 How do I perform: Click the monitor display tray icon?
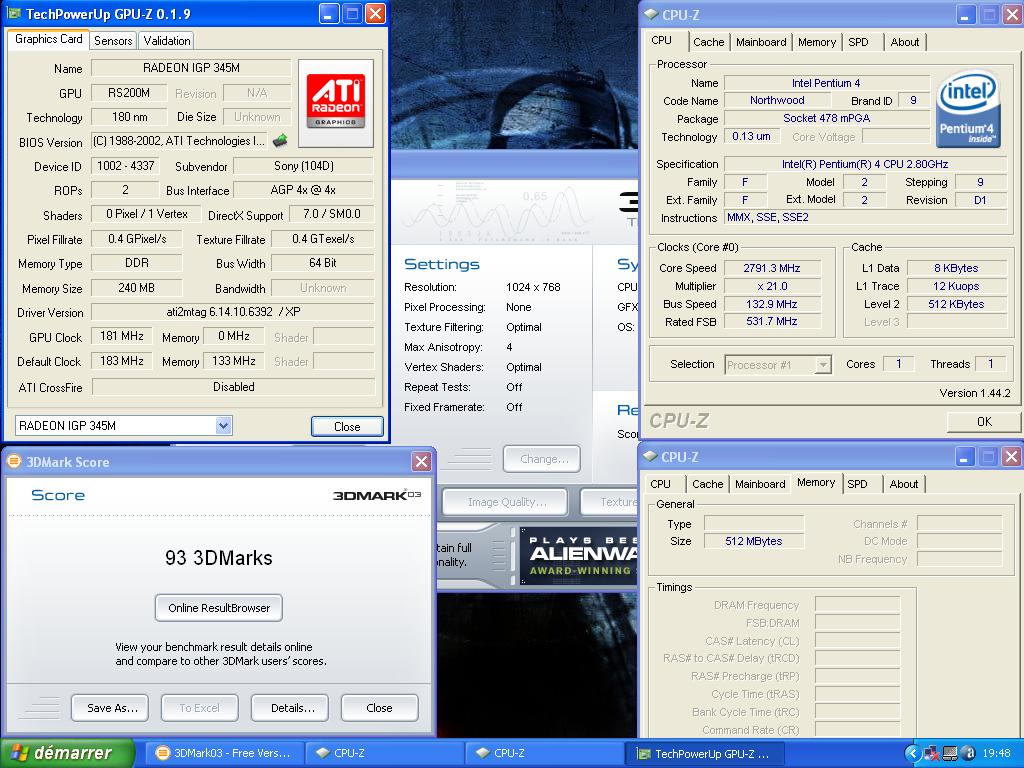pyautogui.click(x=950, y=754)
